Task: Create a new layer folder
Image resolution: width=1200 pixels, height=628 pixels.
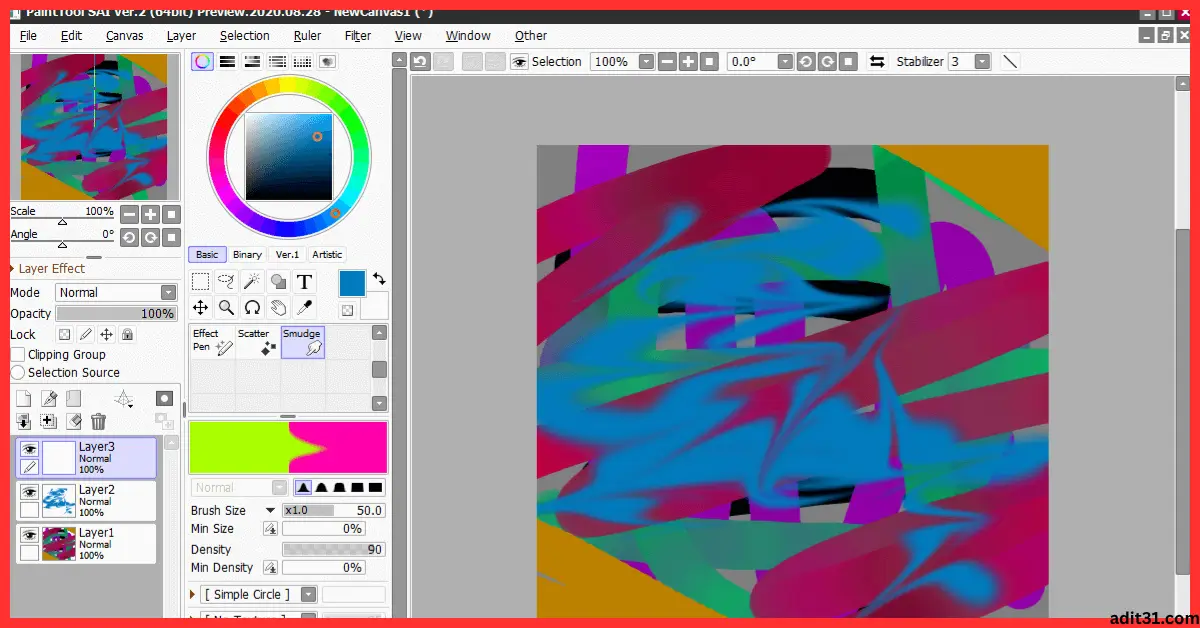Action: click(x=73, y=399)
